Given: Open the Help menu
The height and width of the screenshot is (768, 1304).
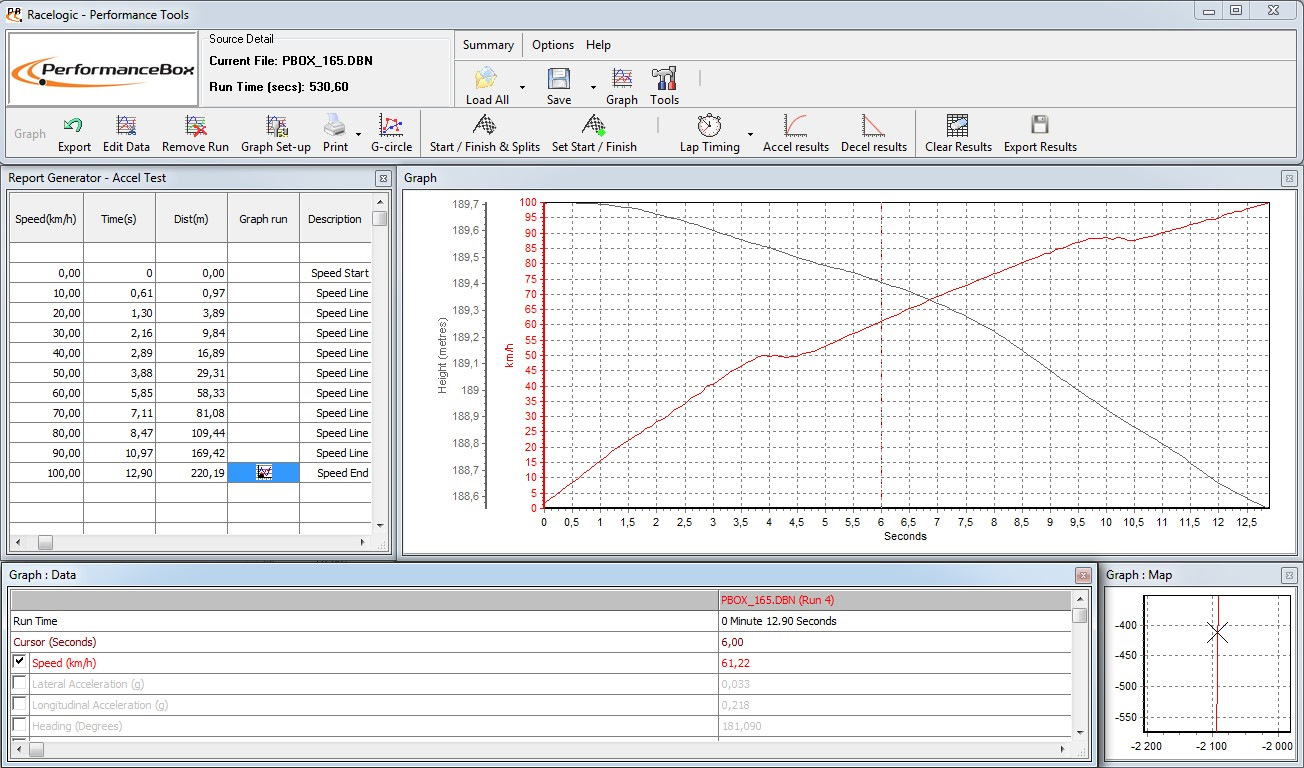Looking at the screenshot, I should coord(598,45).
